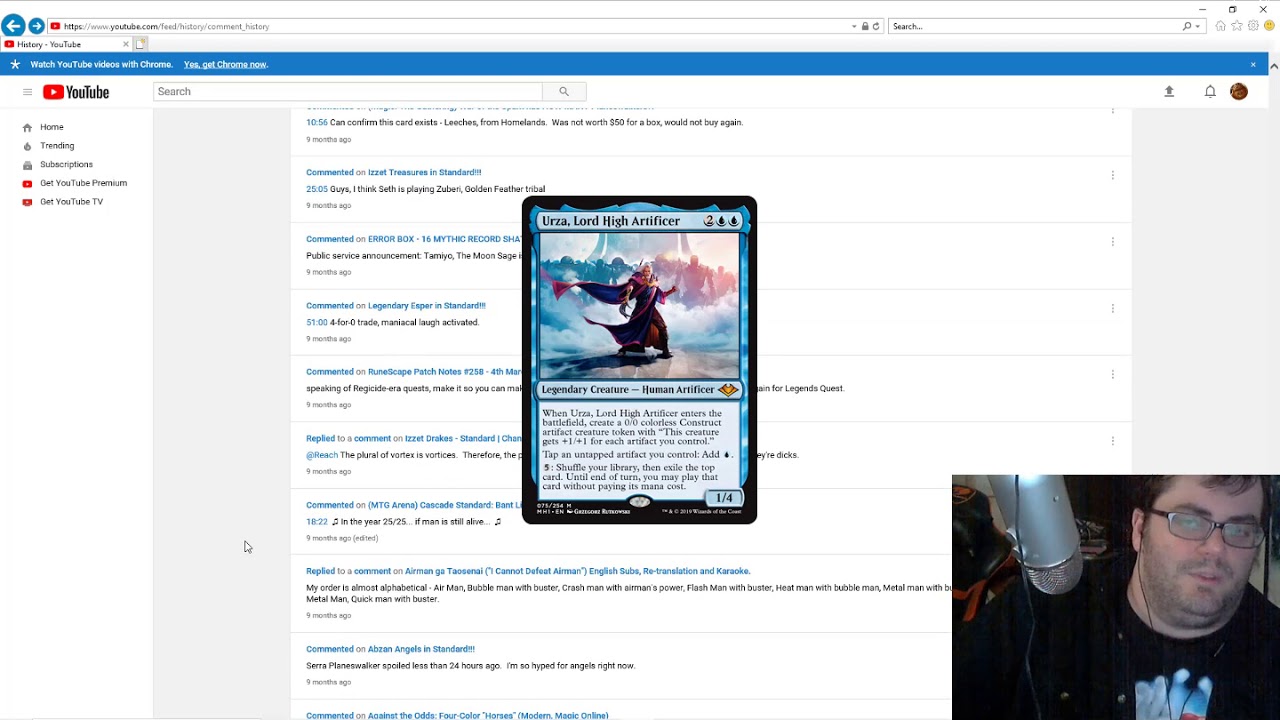
Task: Click the page scrollbar up arrow
Action: pyautogui.click(x=1274, y=65)
